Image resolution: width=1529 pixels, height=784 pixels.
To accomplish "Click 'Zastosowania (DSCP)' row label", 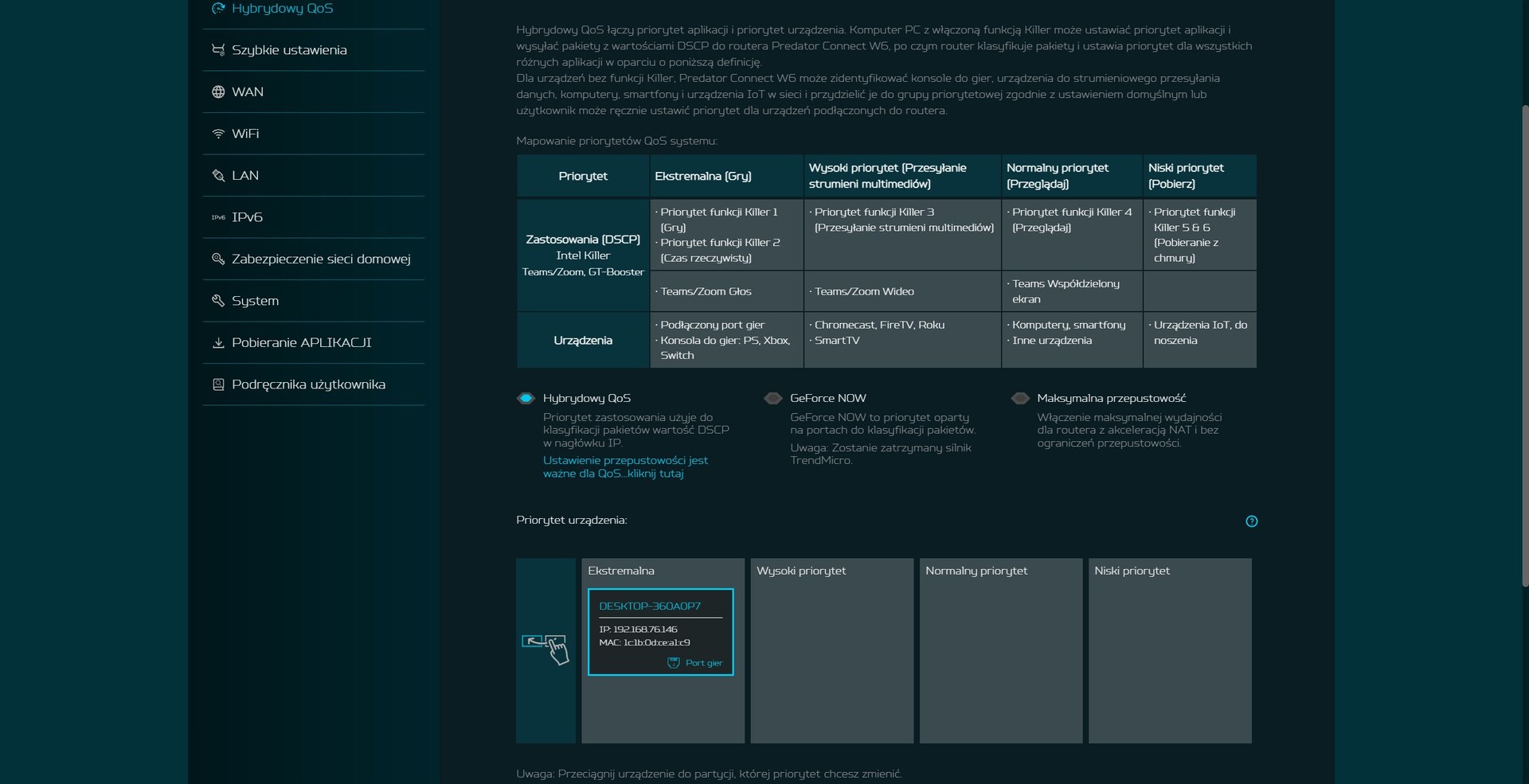I will point(583,240).
